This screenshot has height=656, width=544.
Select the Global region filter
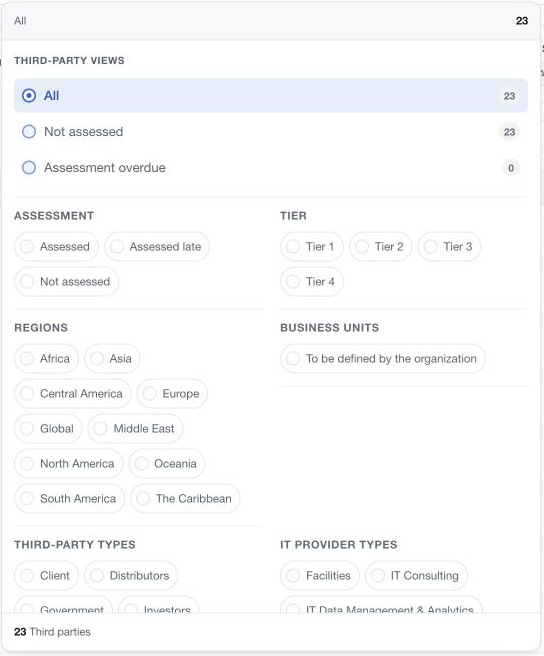click(48, 428)
